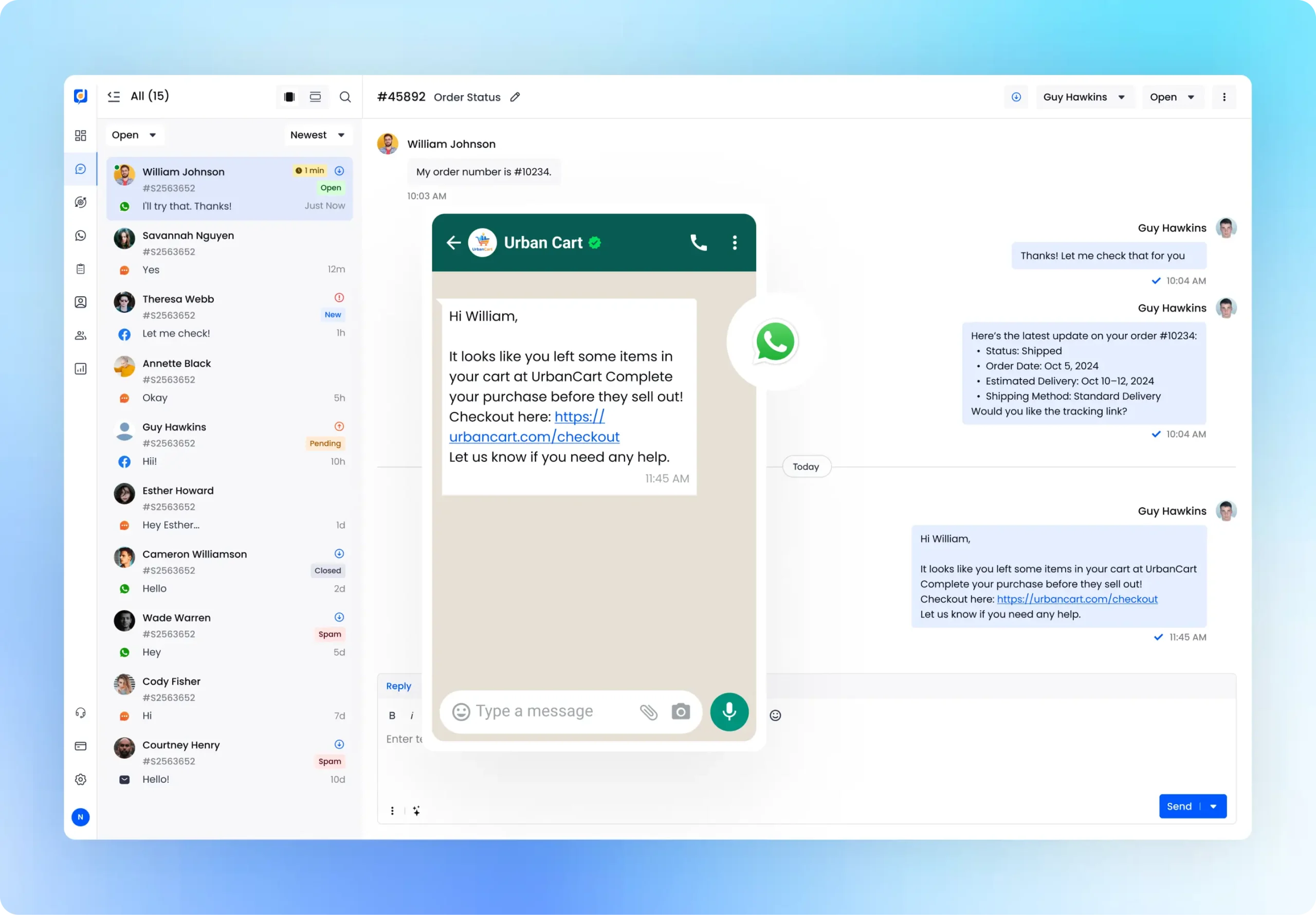Click the settings gear icon
Viewport: 1316px width, 915px height.
click(81, 779)
